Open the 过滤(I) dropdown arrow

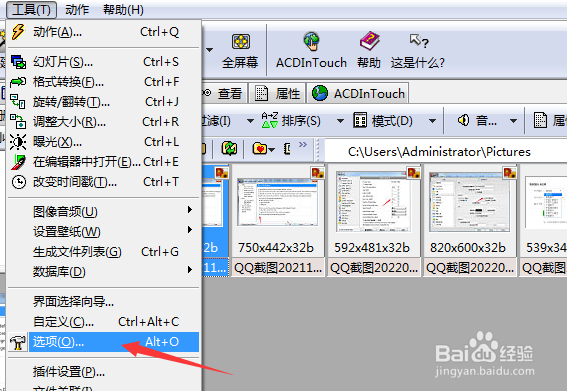tap(250, 121)
